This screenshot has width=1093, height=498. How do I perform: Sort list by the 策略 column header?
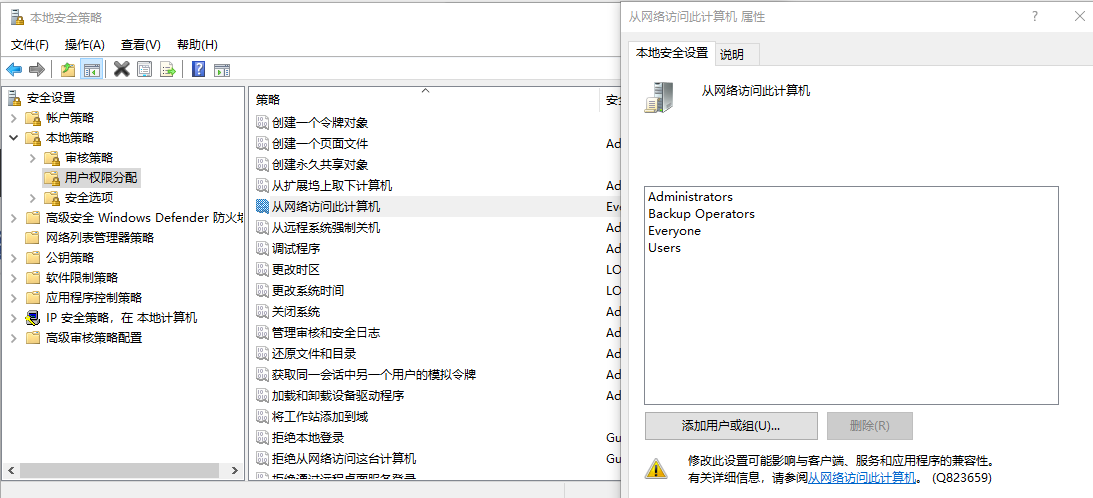pyautogui.click(x=424, y=100)
